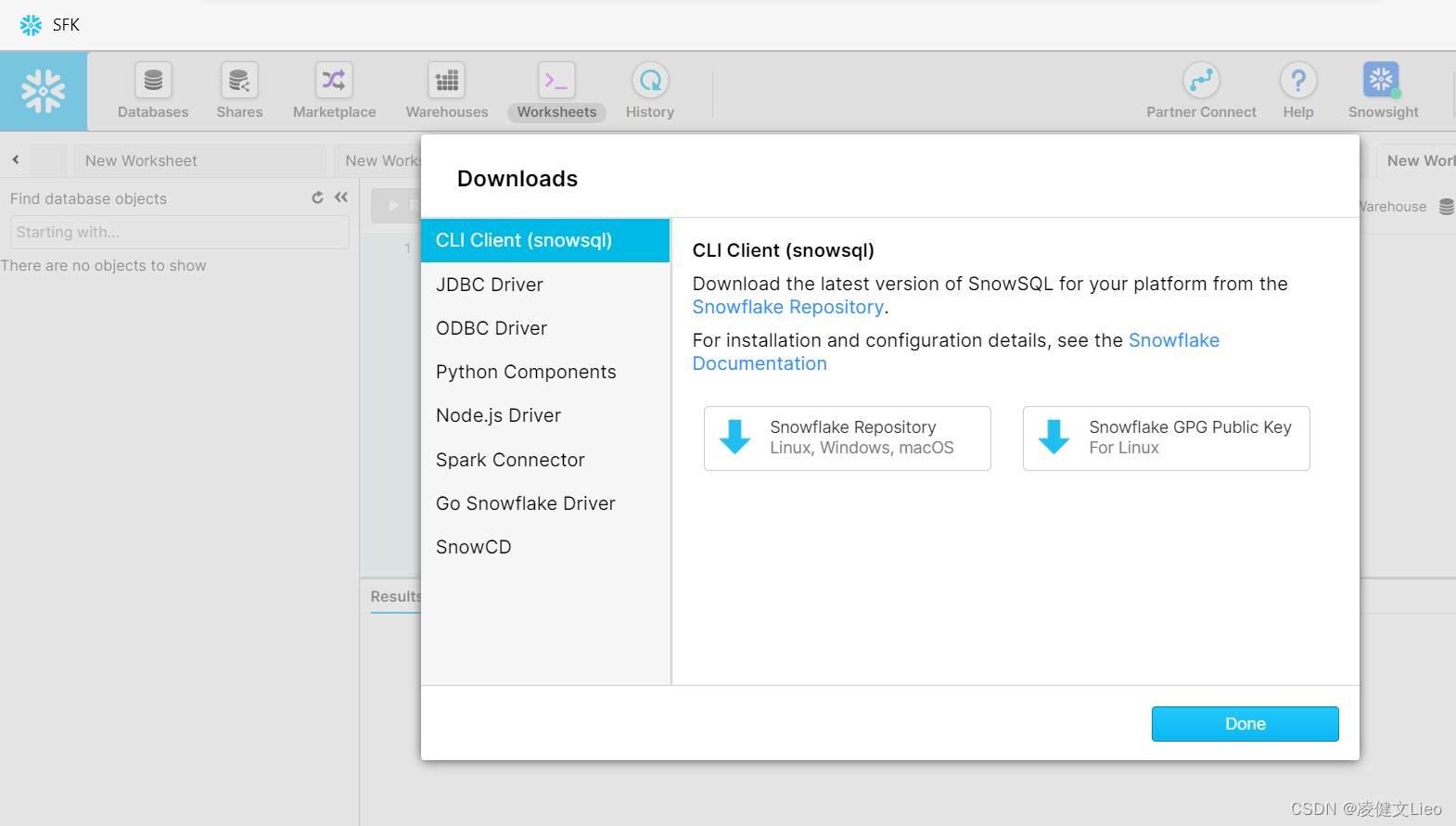Screen dimensions: 1456x826
Task: Click the Snowflake Repository download arrow icon
Action: click(x=735, y=437)
